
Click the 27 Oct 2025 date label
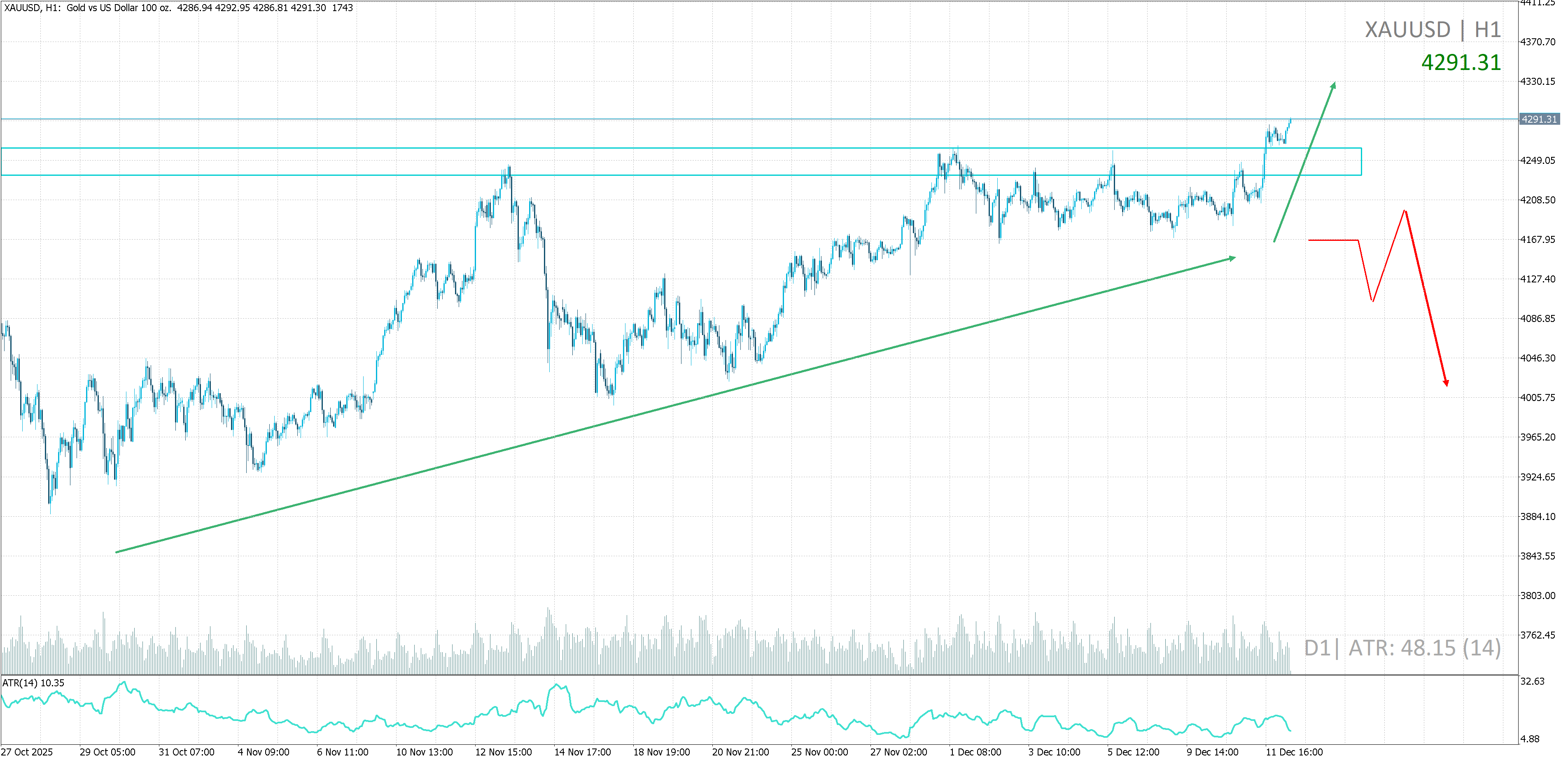point(27,752)
